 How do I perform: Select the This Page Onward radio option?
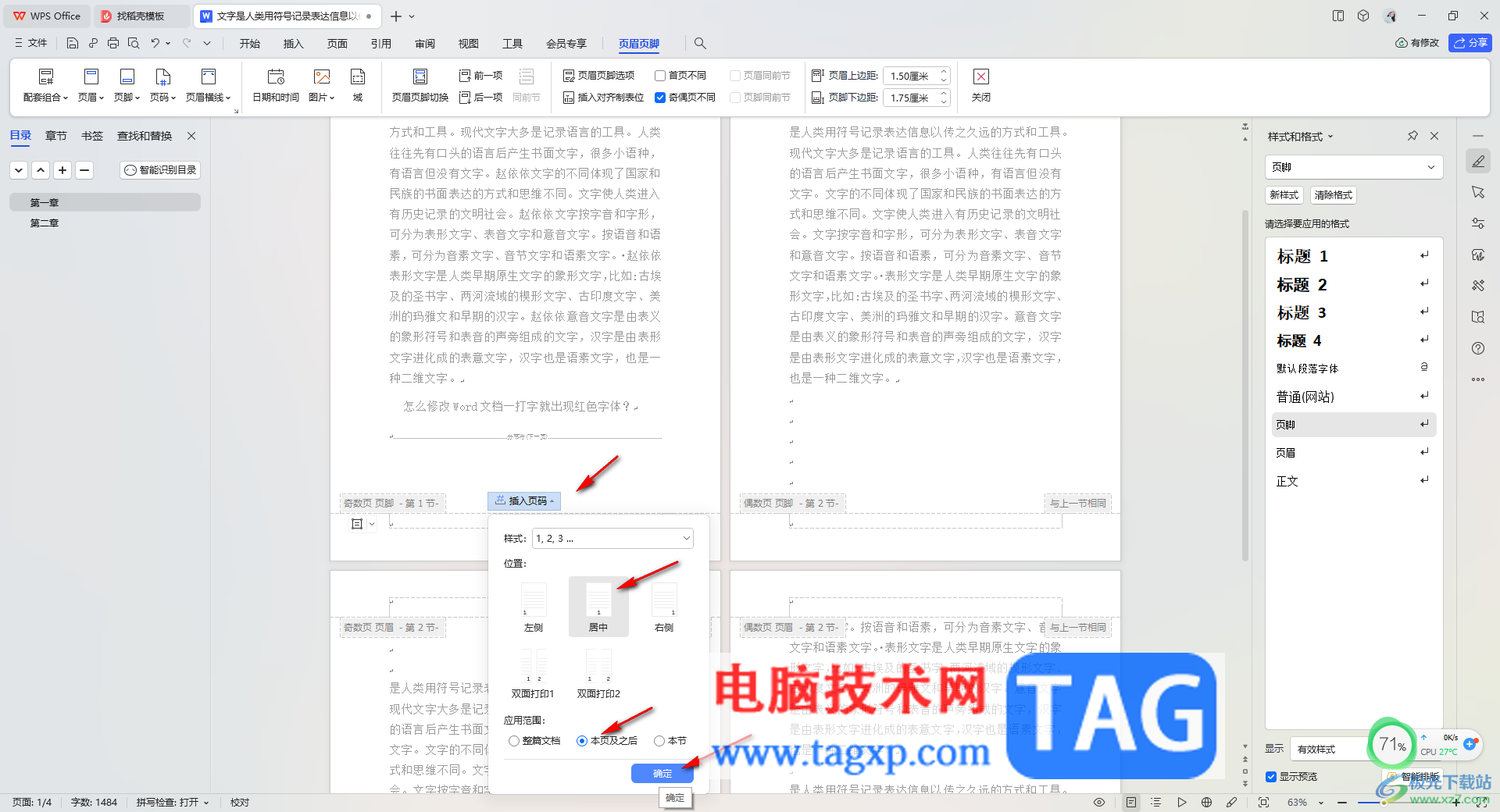click(x=582, y=741)
